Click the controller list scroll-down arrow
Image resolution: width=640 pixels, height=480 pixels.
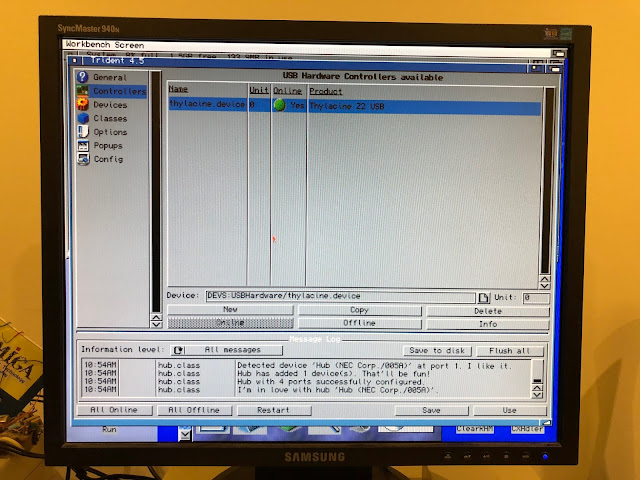click(545, 286)
